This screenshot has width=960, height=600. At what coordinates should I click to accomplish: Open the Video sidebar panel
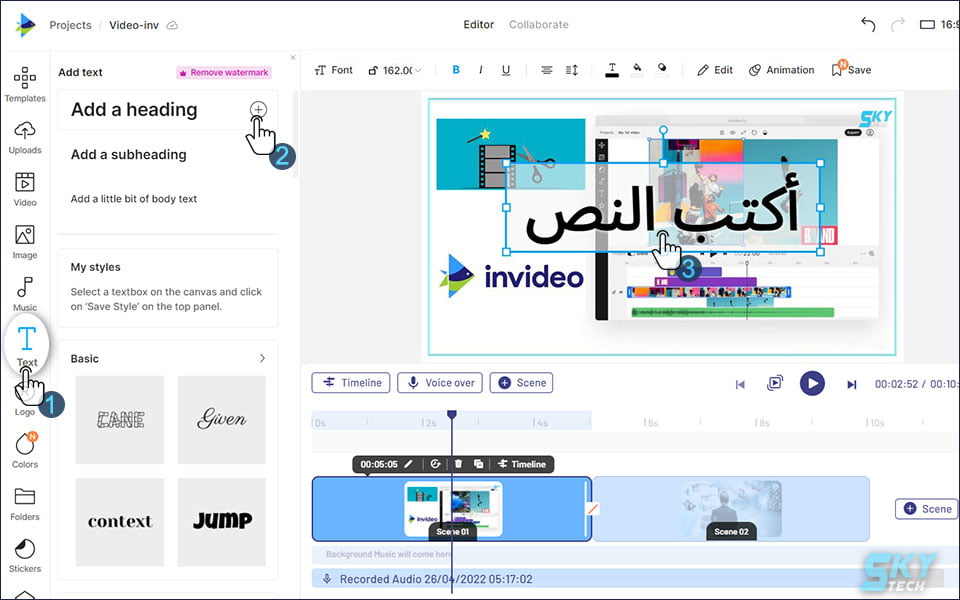coord(24,189)
